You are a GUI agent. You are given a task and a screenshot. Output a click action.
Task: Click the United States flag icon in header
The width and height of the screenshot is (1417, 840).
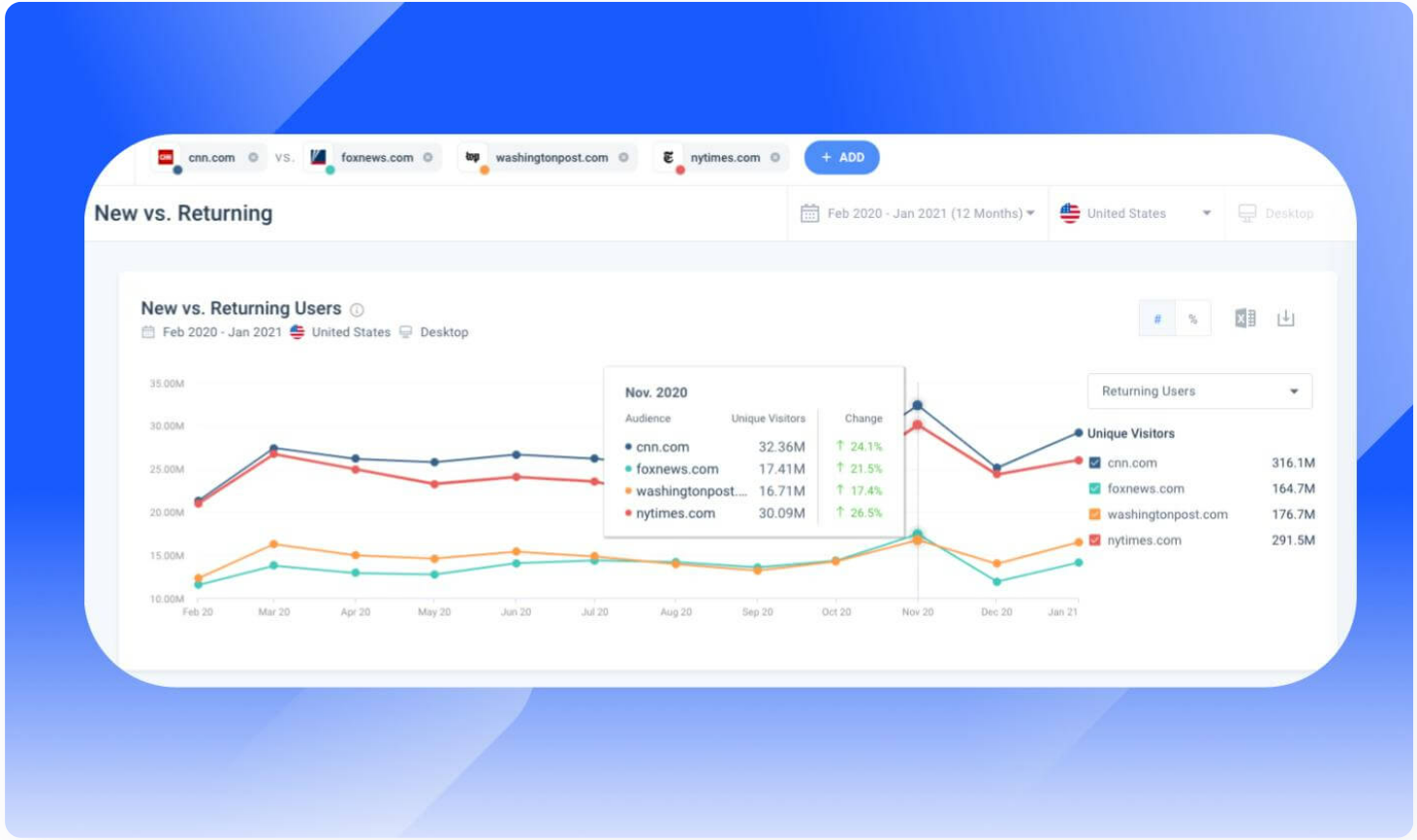point(1070,213)
